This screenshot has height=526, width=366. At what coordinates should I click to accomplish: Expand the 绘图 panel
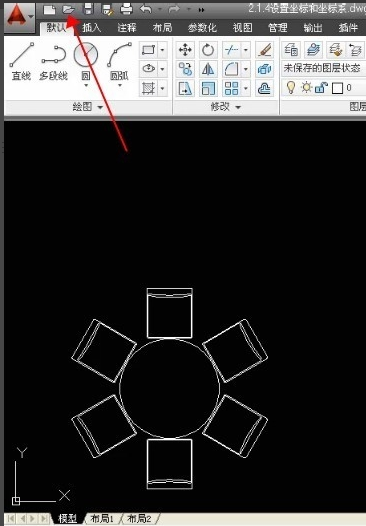[88, 107]
